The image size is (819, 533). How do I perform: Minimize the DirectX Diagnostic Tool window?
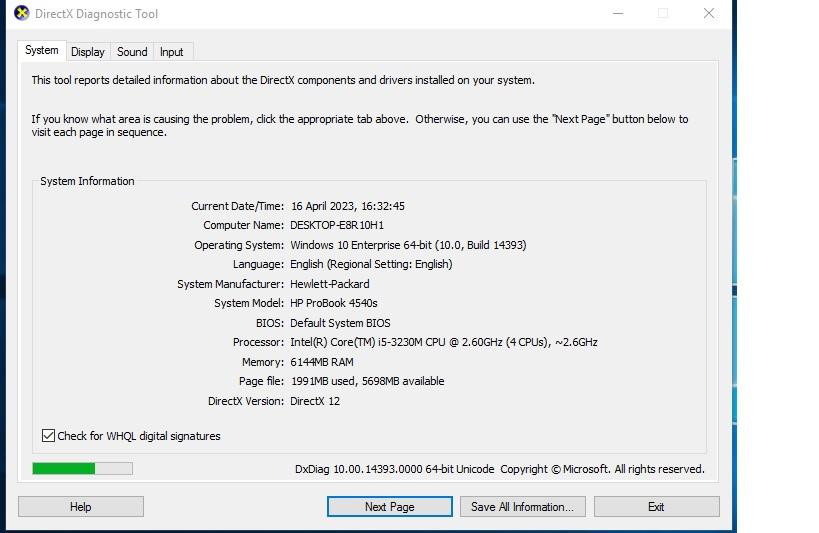point(618,13)
